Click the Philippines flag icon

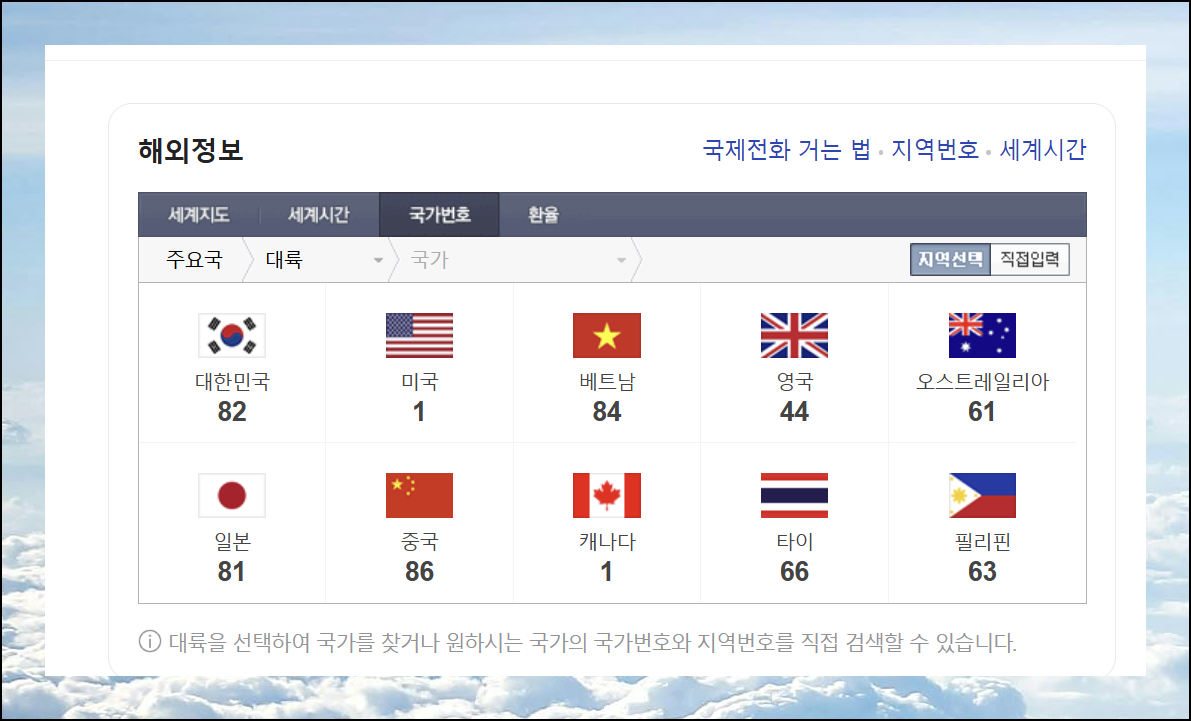982,495
